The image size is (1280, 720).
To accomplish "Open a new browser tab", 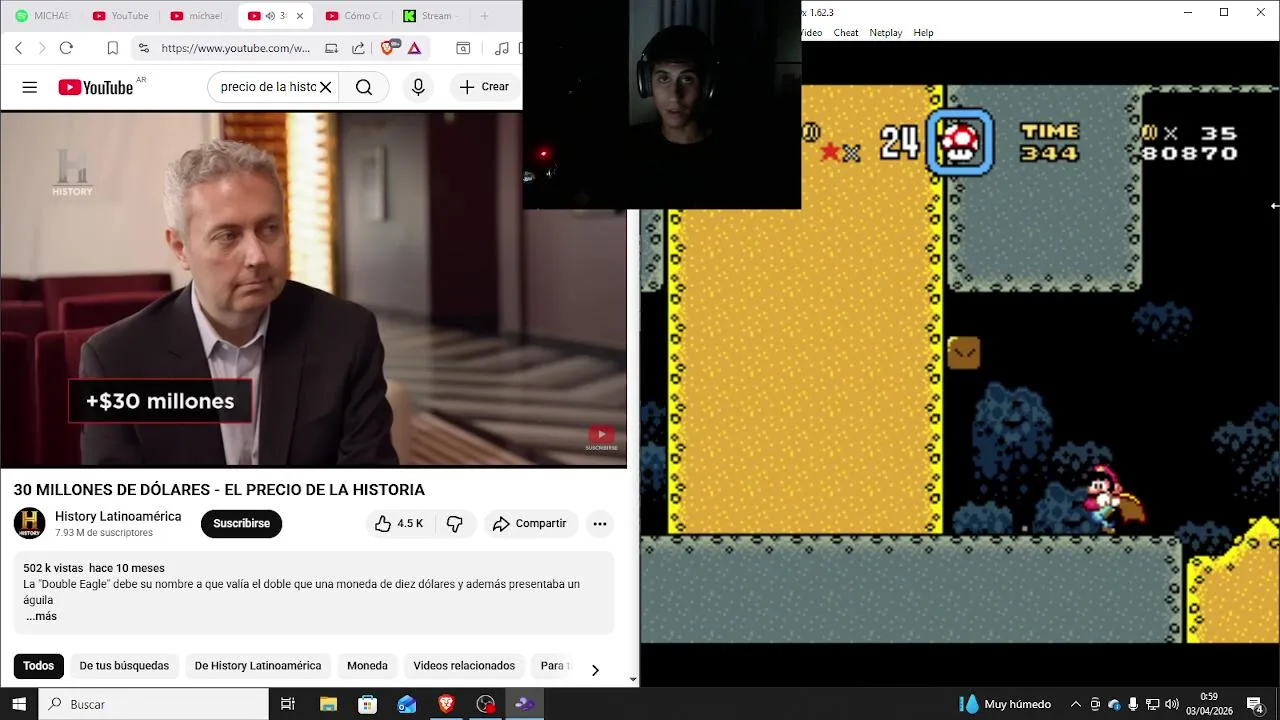I will (484, 16).
